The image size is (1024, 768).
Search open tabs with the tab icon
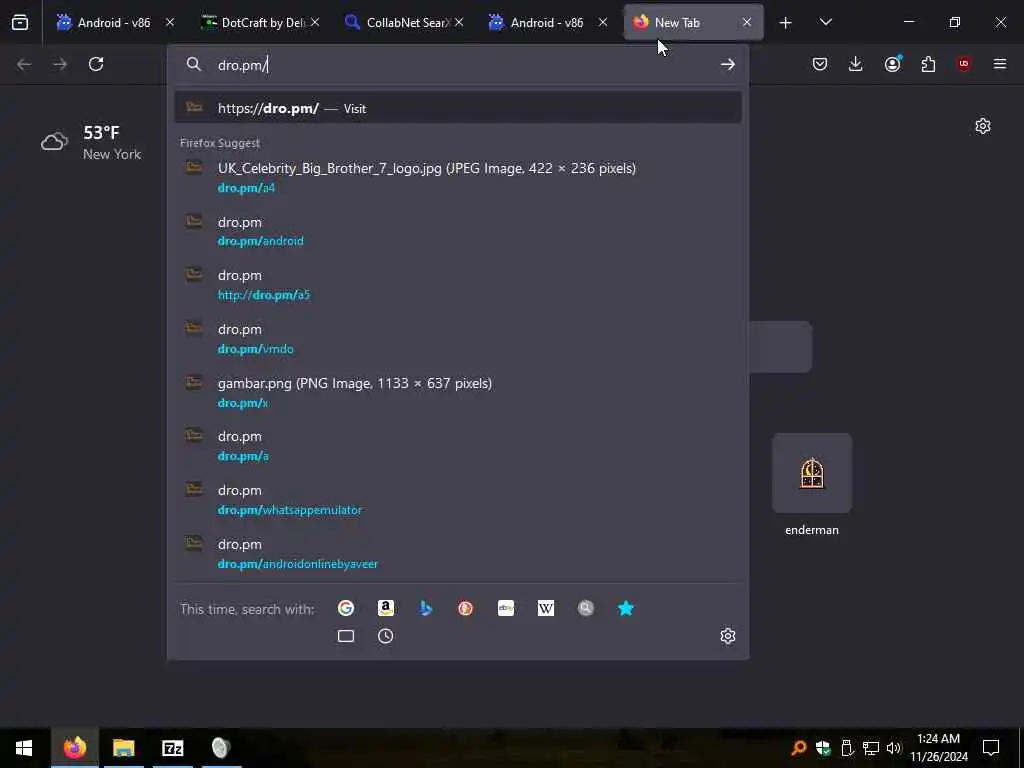tap(346, 636)
